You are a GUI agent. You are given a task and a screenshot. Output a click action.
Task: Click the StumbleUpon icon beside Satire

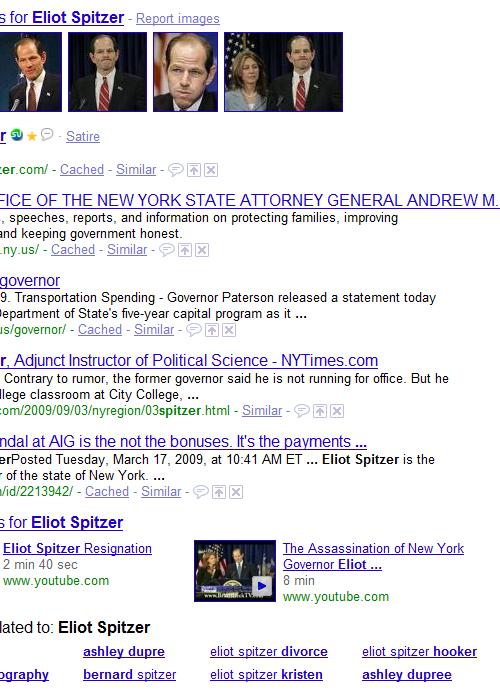click(x=17, y=135)
